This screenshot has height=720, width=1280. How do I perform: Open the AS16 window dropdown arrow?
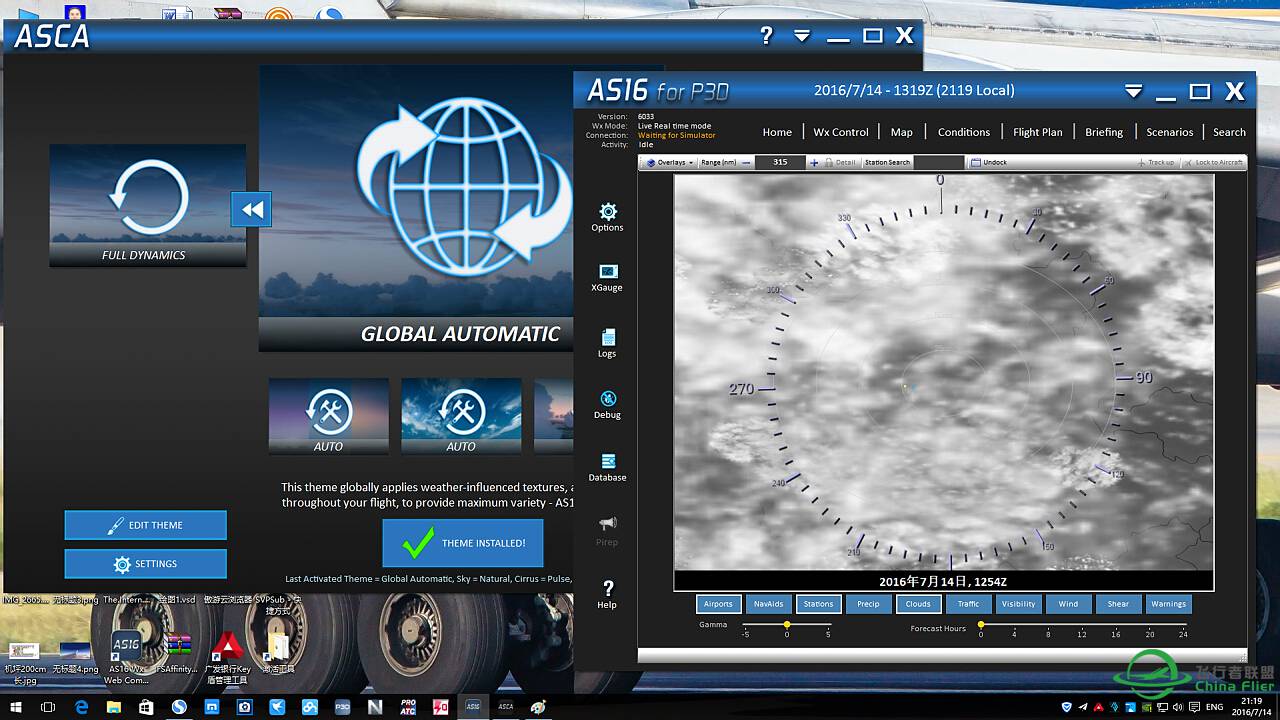[x=1133, y=90]
